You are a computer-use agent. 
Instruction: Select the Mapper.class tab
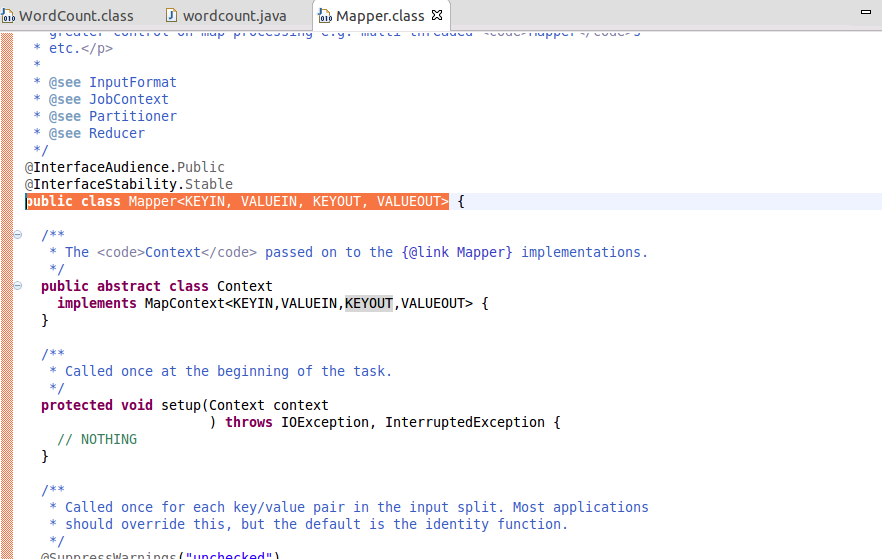tap(380, 16)
